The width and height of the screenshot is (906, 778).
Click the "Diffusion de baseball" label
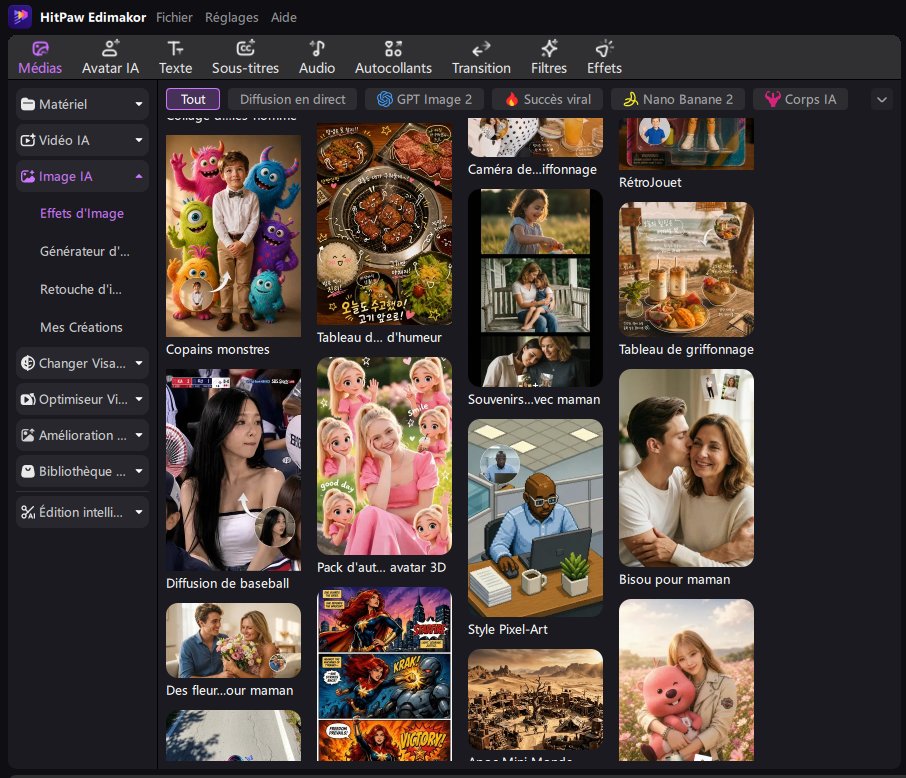click(227, 584)
